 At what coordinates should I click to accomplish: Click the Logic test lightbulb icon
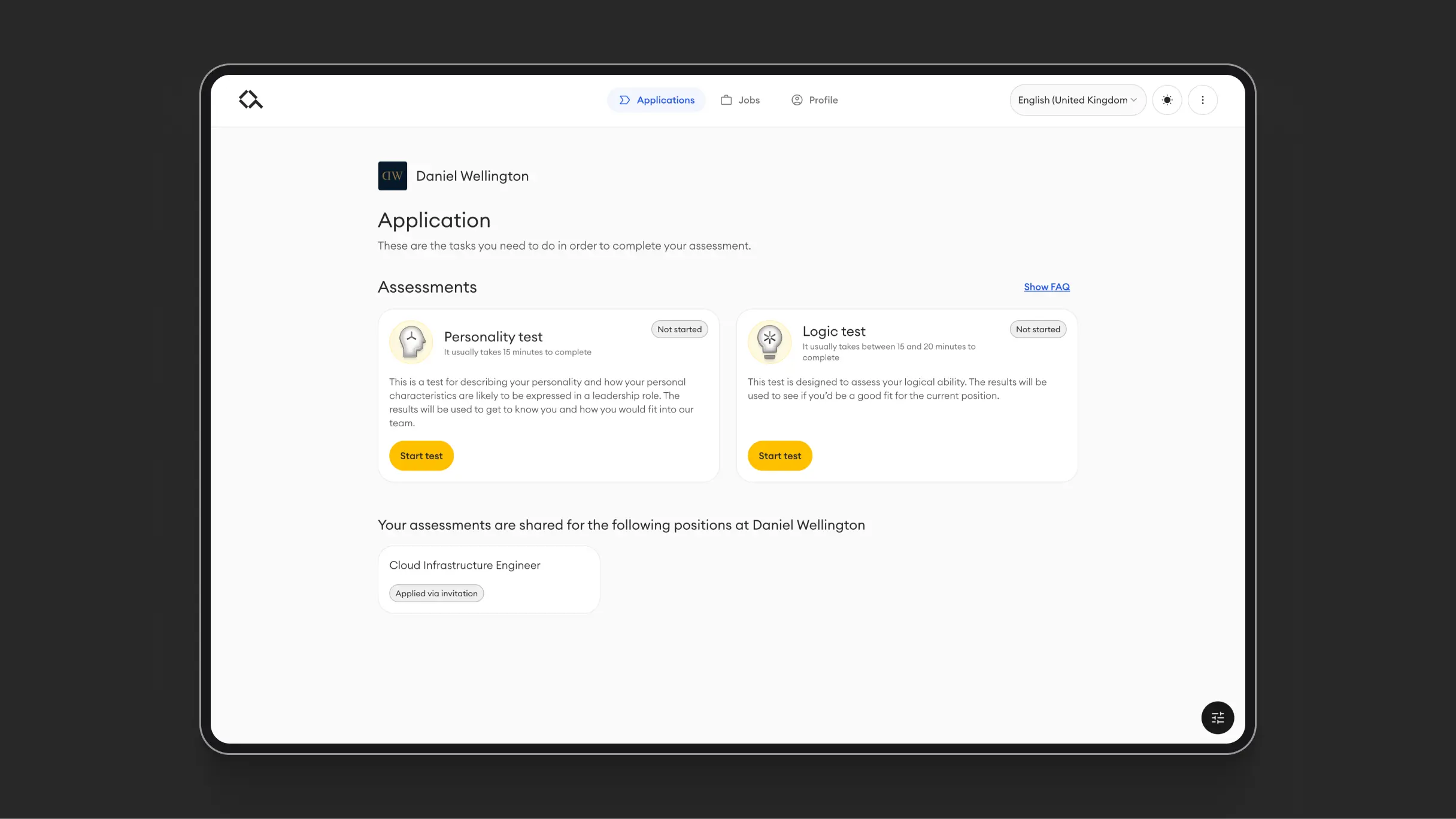(x=769, y=342)
